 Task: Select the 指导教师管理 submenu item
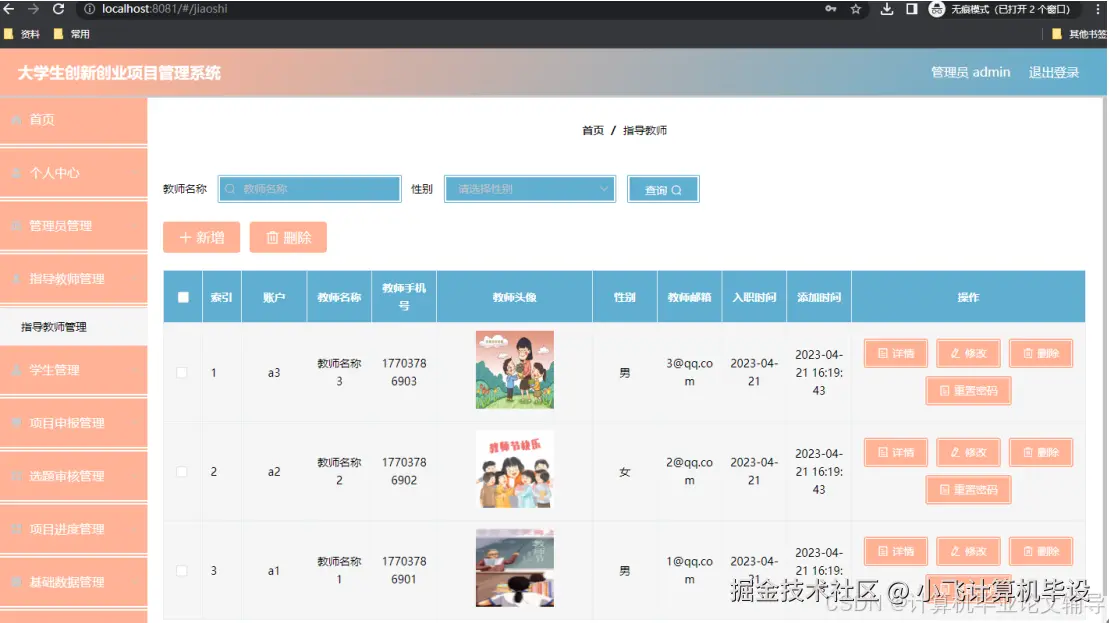coord(74,327)
